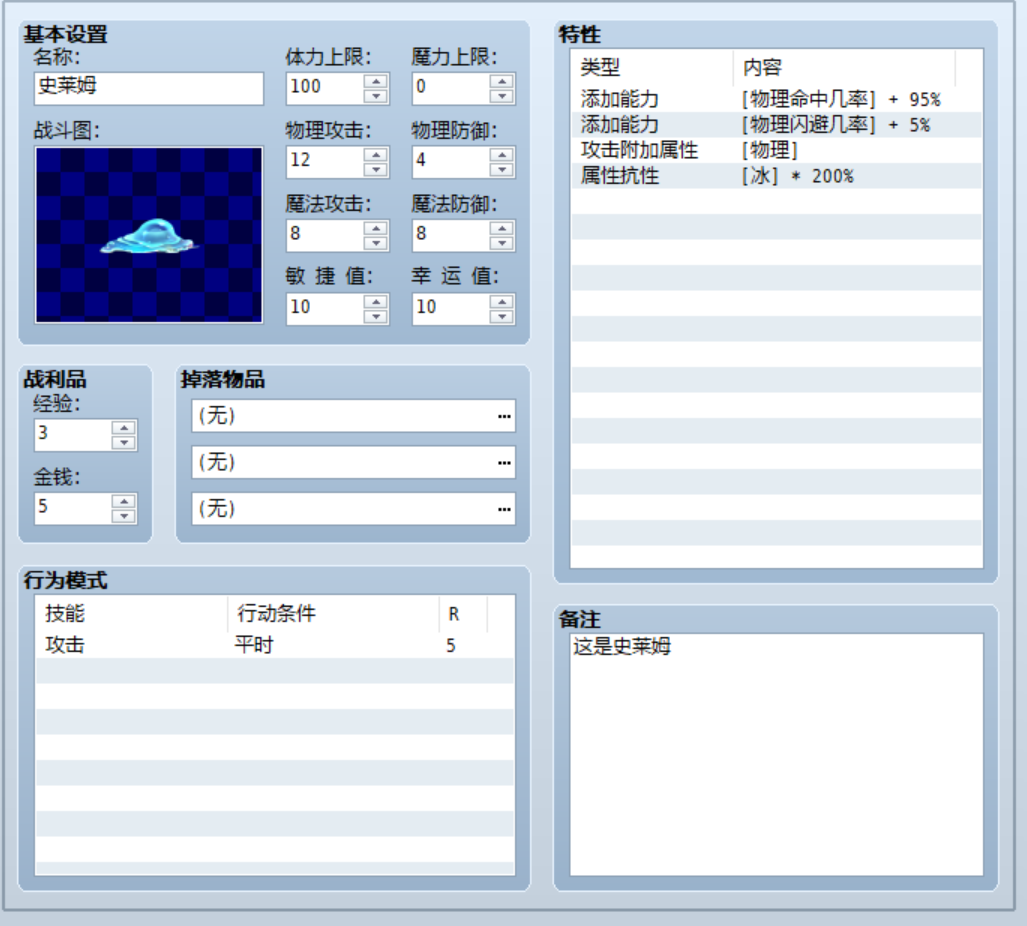
Task: Click the 物理防御 value field showing 4
Action: coord(451,162)
